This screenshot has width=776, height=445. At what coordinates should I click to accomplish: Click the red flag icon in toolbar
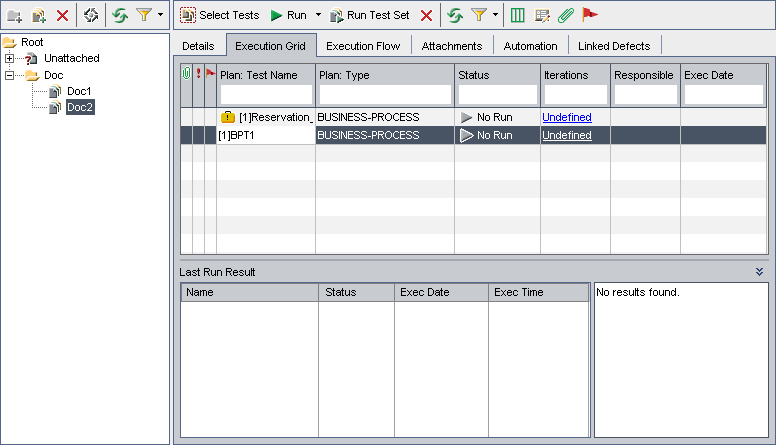coord(590,15)
